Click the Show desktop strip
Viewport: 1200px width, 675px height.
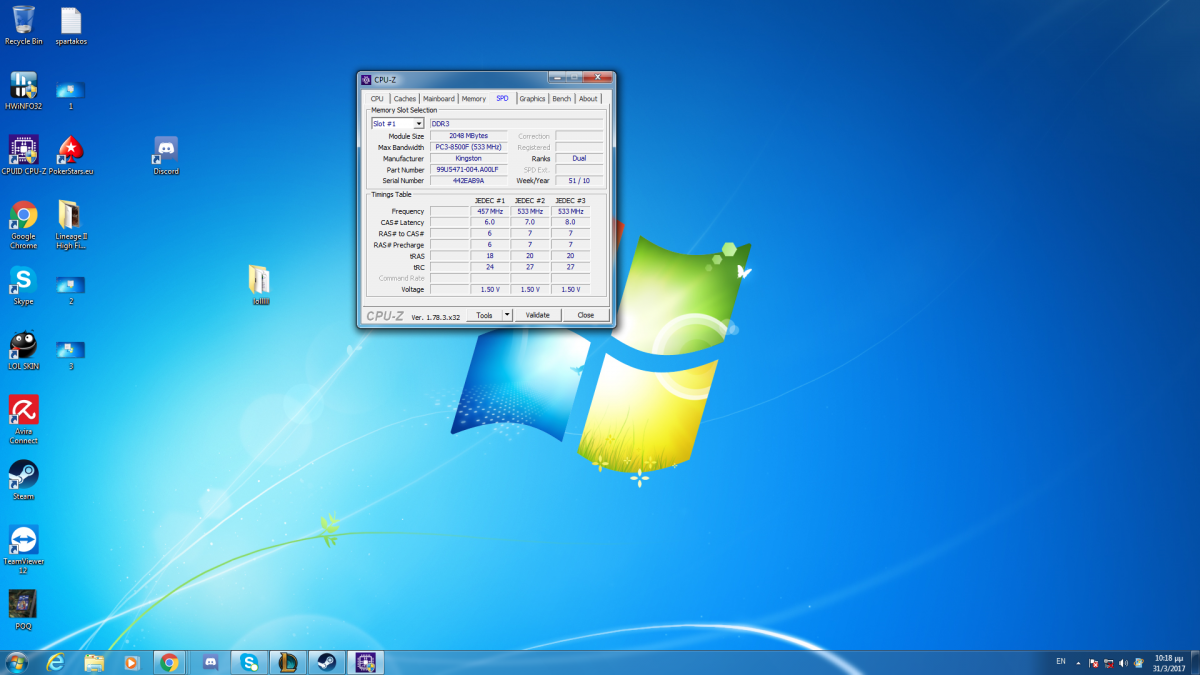pos(1195,662)
